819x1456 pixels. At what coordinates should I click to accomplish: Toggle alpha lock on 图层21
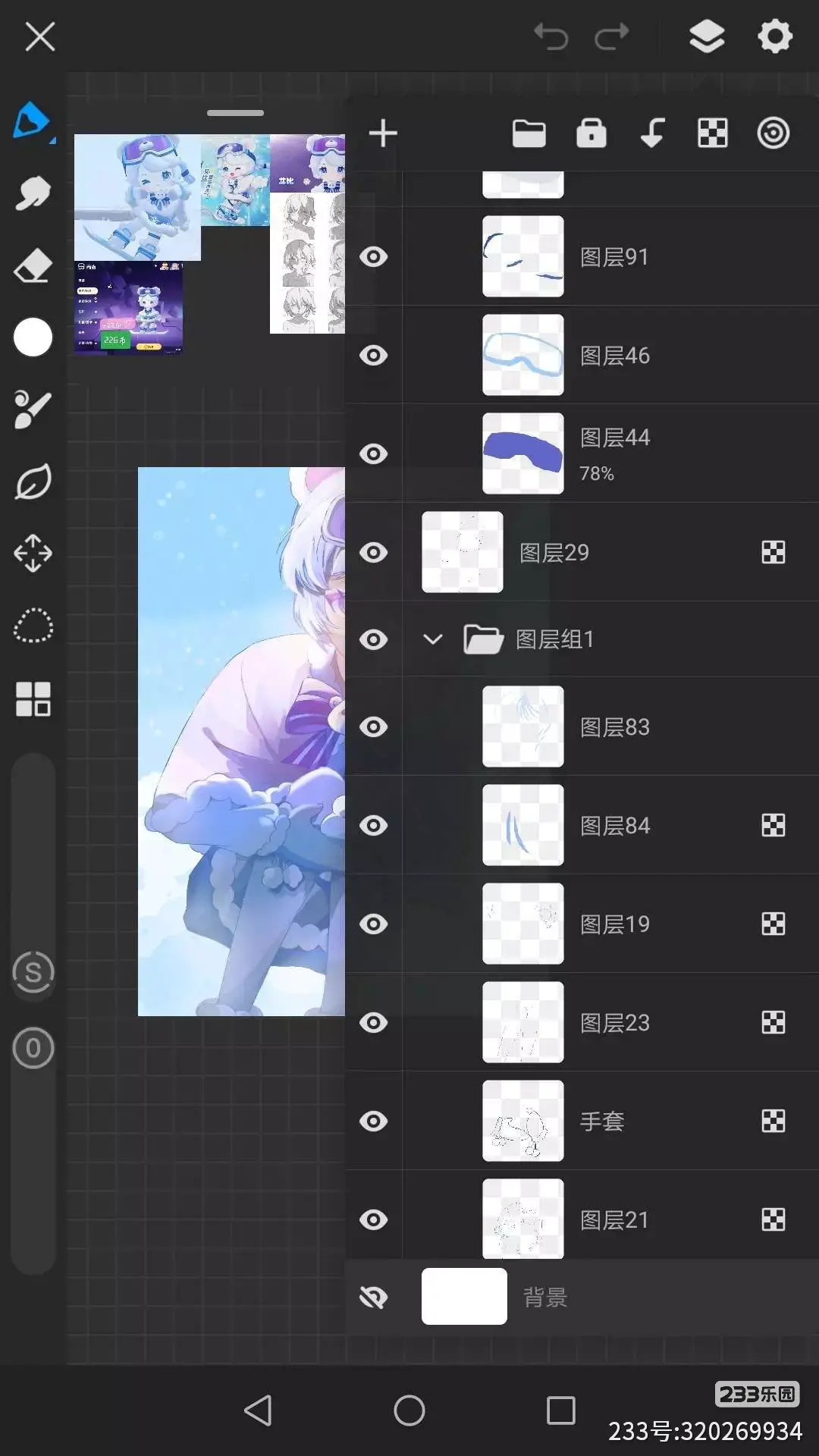773,1219
